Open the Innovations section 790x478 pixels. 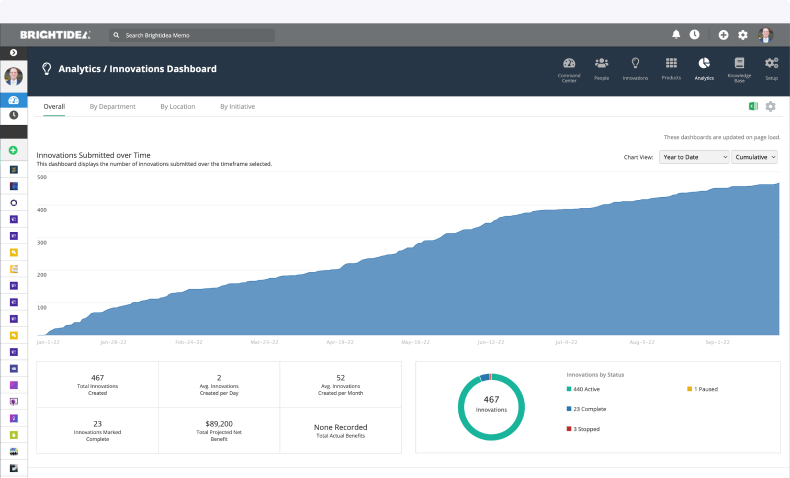pos(635,69)
